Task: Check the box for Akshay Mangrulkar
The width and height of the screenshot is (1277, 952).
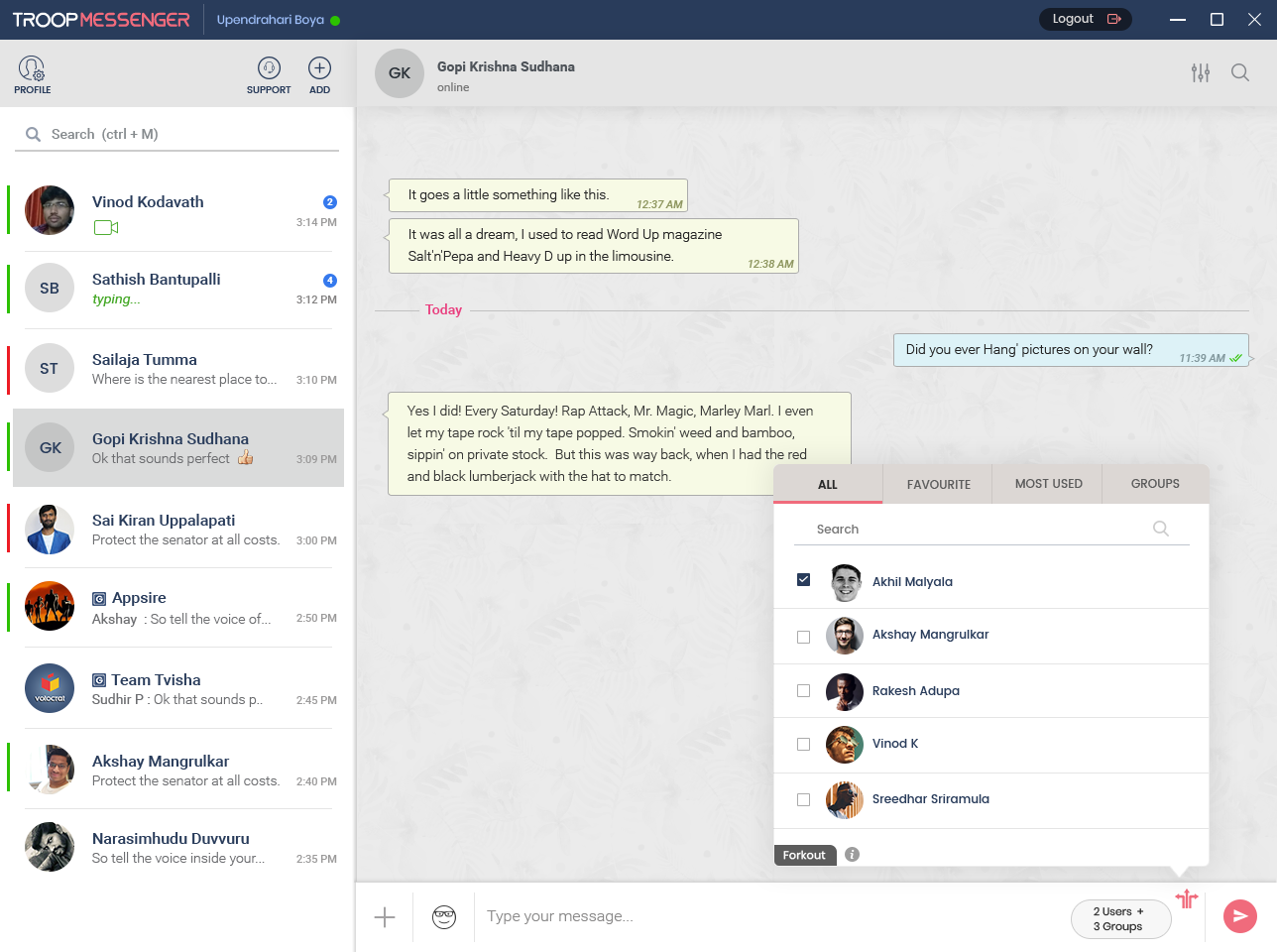Action: (x=803, y=636)
